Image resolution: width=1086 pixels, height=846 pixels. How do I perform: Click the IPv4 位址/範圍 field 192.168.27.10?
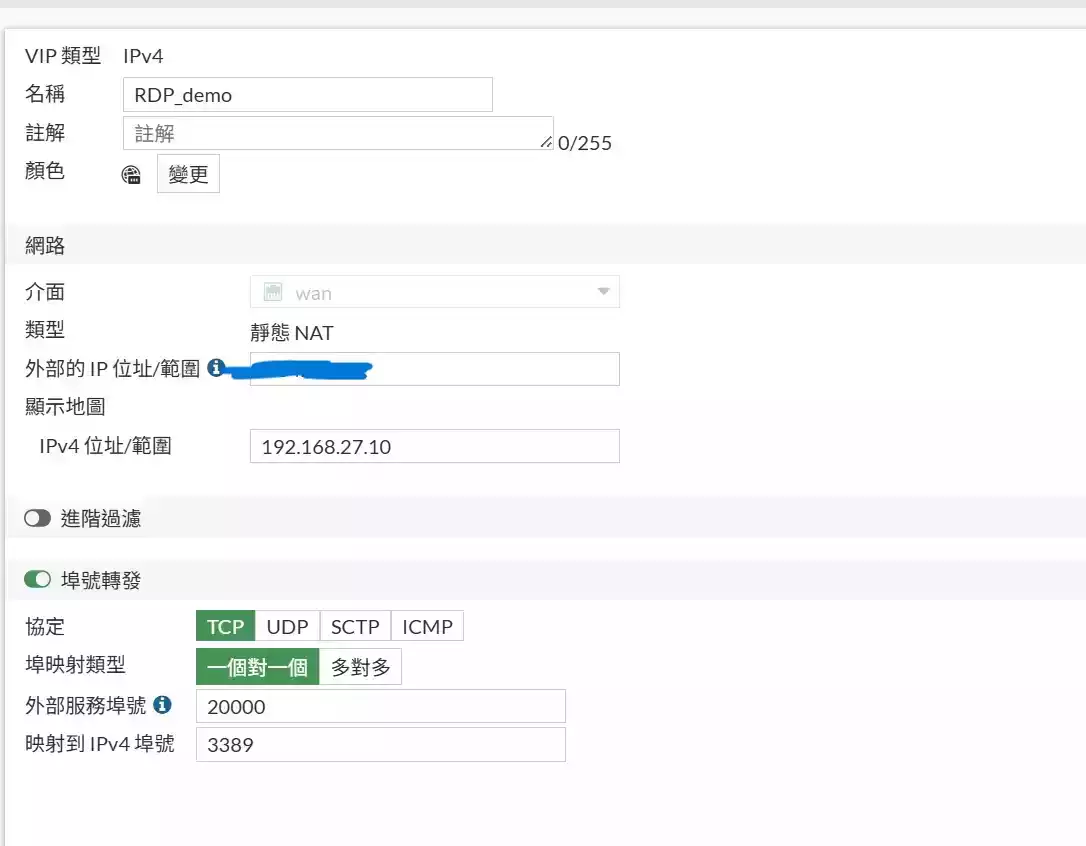coord(434,446)
